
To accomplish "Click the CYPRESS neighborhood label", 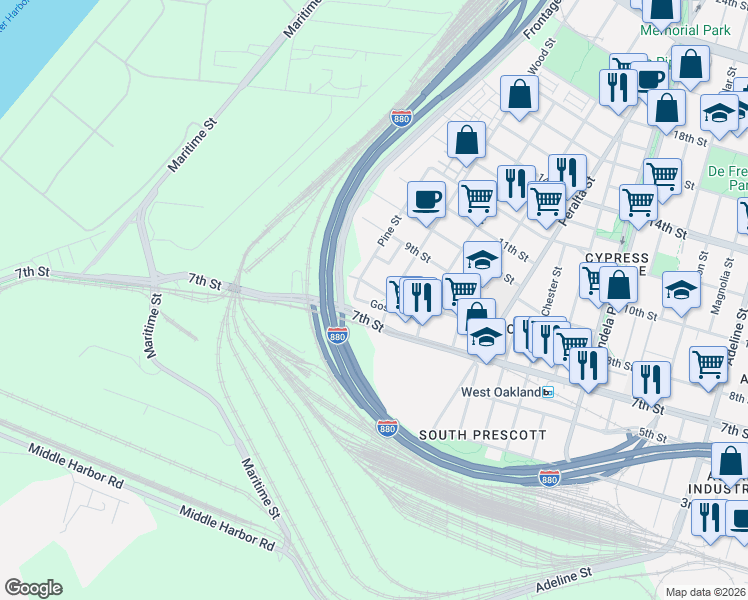I will 617,258.
